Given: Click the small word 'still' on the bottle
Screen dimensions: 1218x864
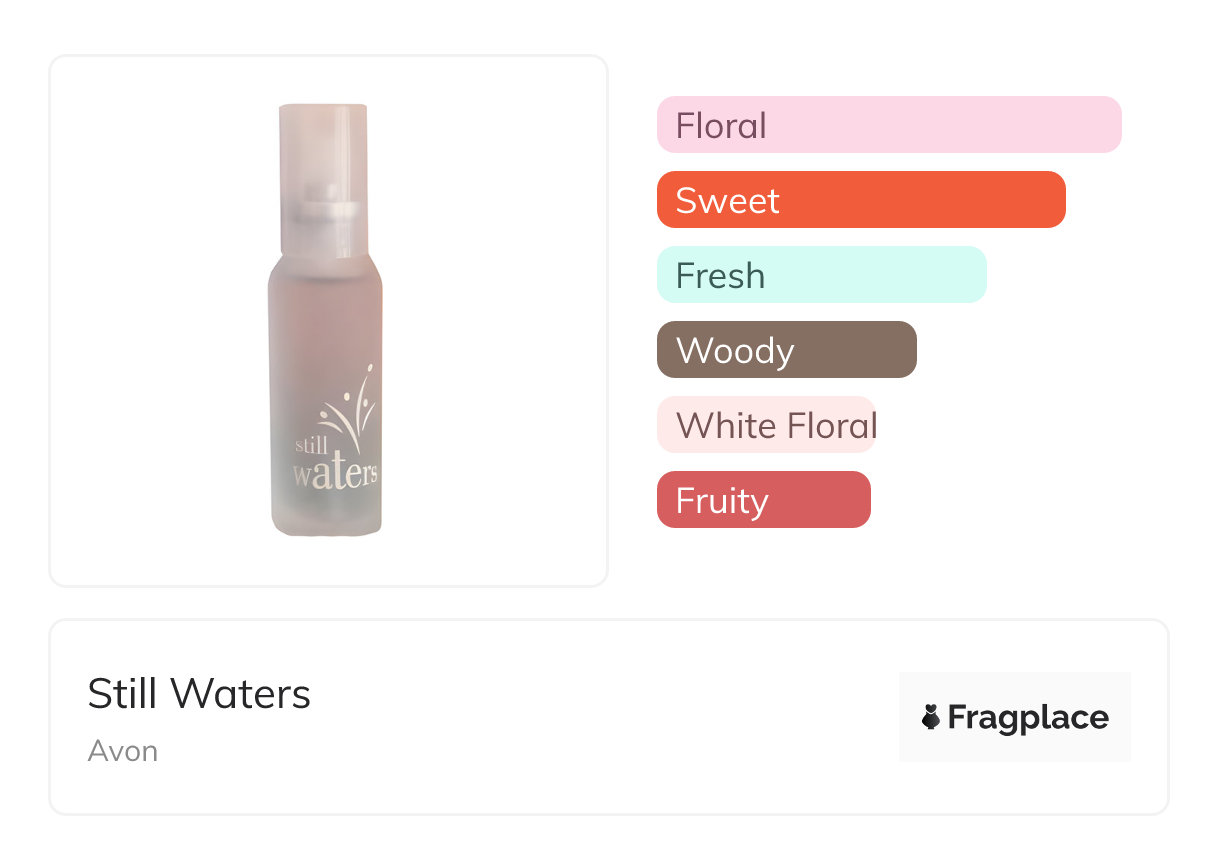Looking at the screenshot, I should [x=311, y=443].
